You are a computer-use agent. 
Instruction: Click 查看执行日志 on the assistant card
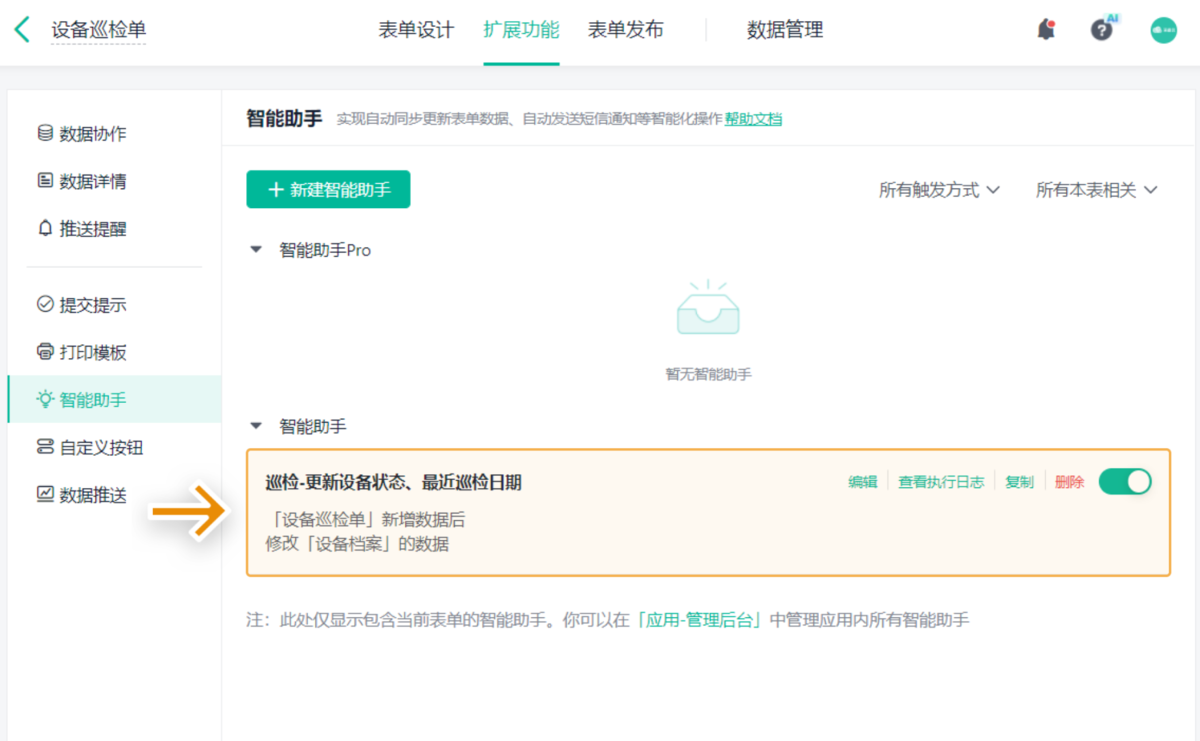pyautogui.click(x=941, y=482)
